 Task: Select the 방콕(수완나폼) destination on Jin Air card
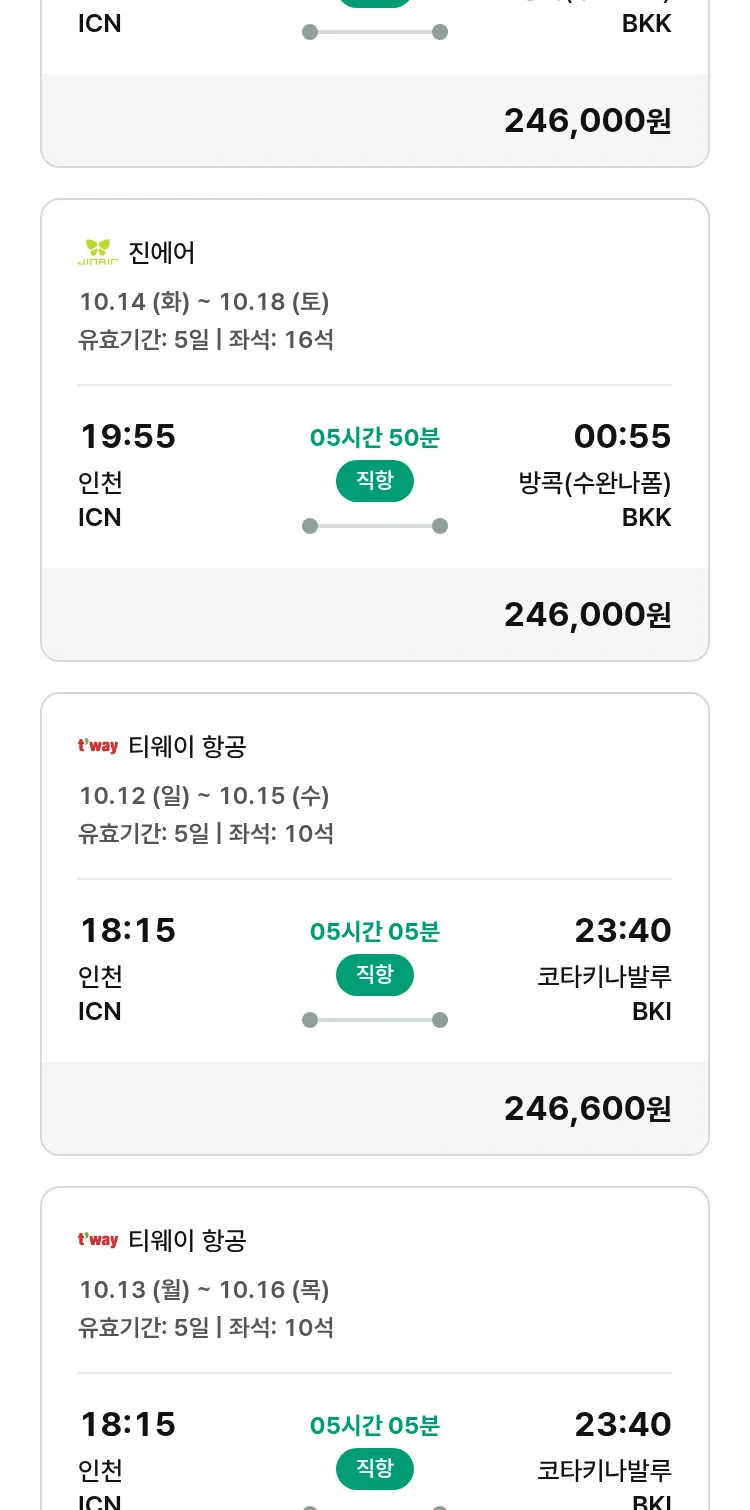point(594,483)
